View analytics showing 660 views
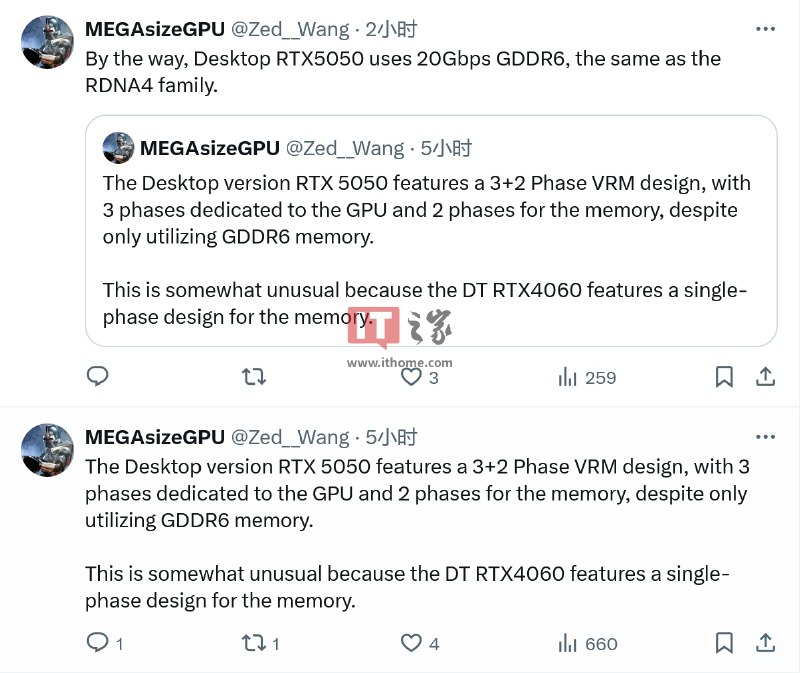Viewport: 800px width, 673px height. pos(588,643)
